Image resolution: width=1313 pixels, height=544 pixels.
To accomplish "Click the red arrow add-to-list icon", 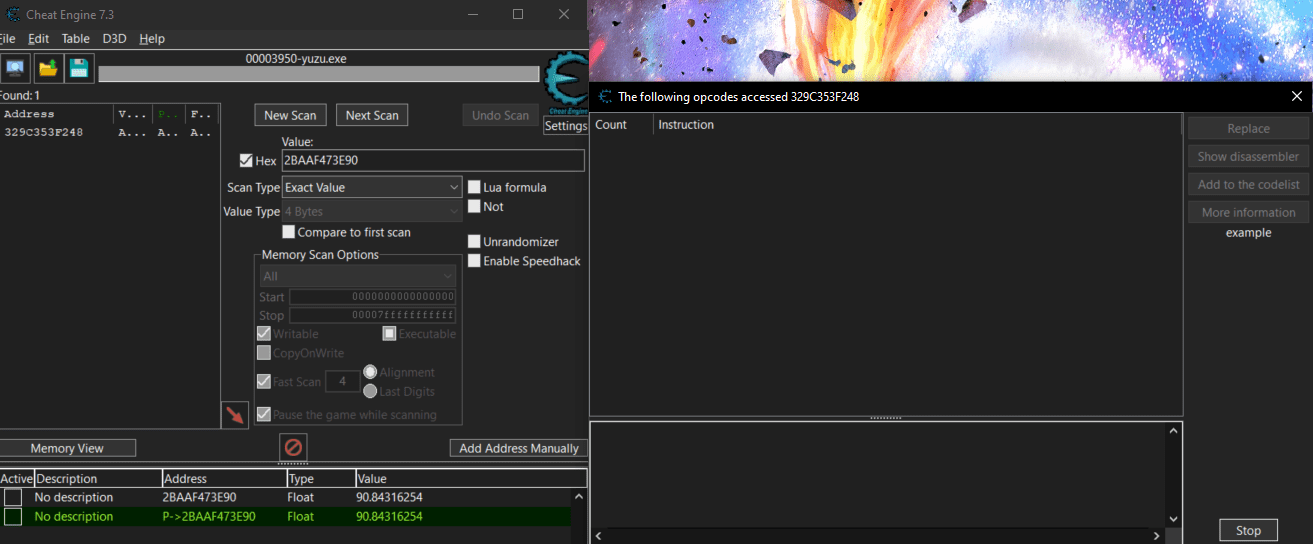I will pyautogui.click(x=235, y=415).
